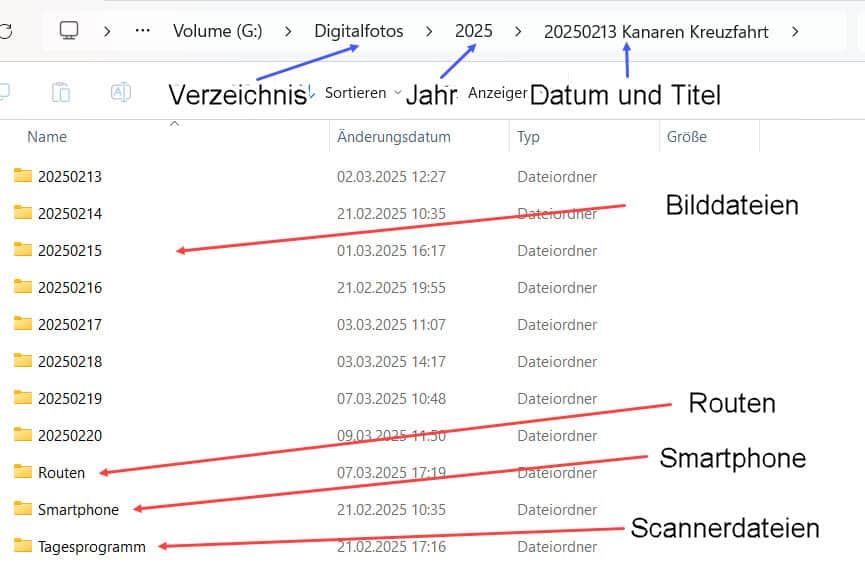
Task: Click the Paste clipboard toolbar icon
Action: (61, 92)
